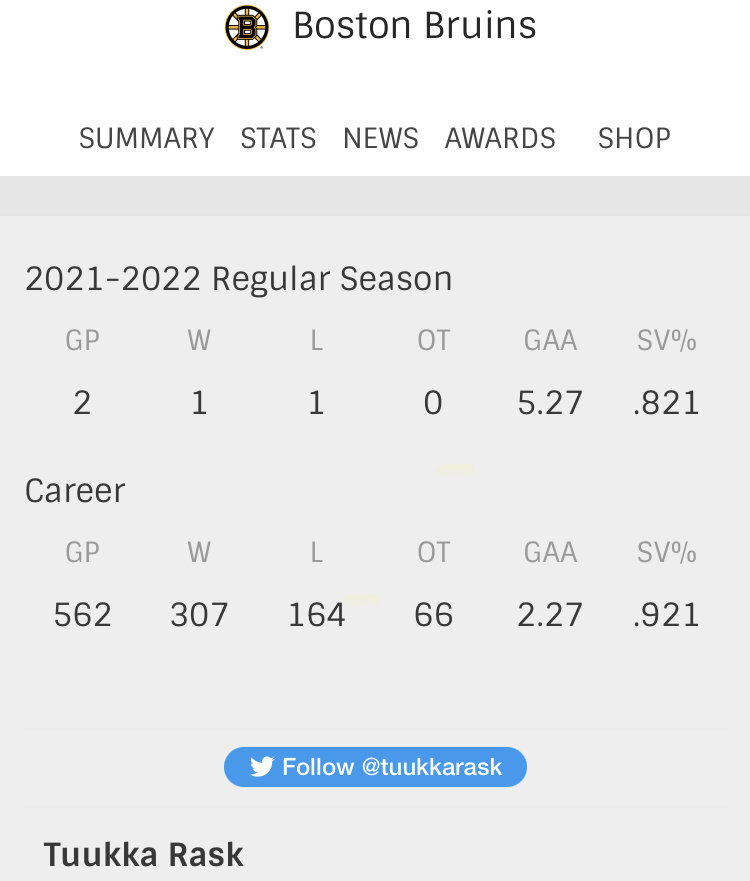Click career GAA value 2.27

(549, 615)
